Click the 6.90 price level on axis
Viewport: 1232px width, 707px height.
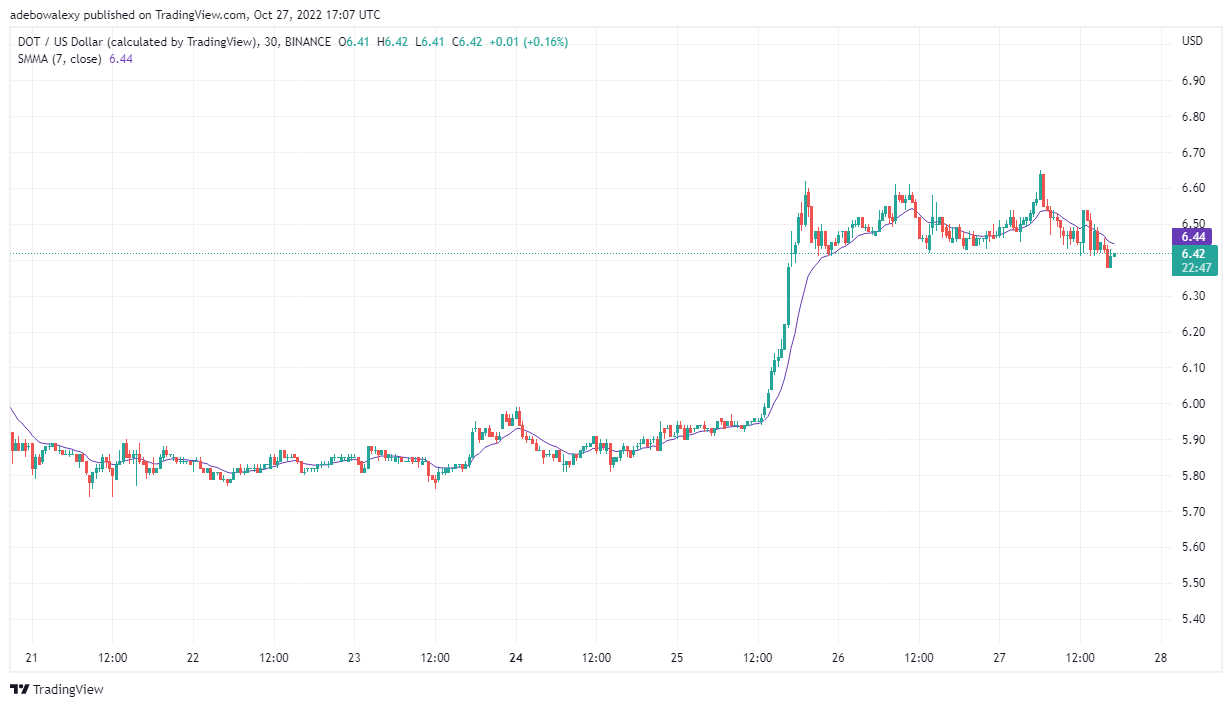1192,81
